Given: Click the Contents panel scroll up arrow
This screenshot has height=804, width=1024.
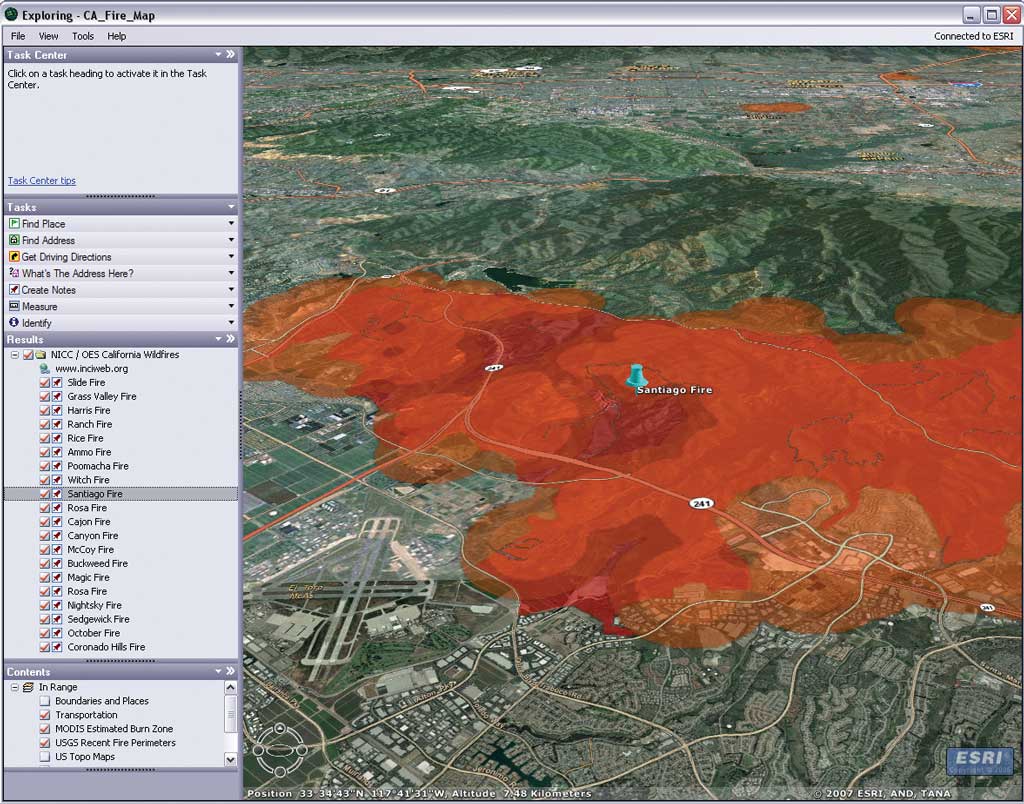Looking at the screenshot, I should click(x=230, y=687).
